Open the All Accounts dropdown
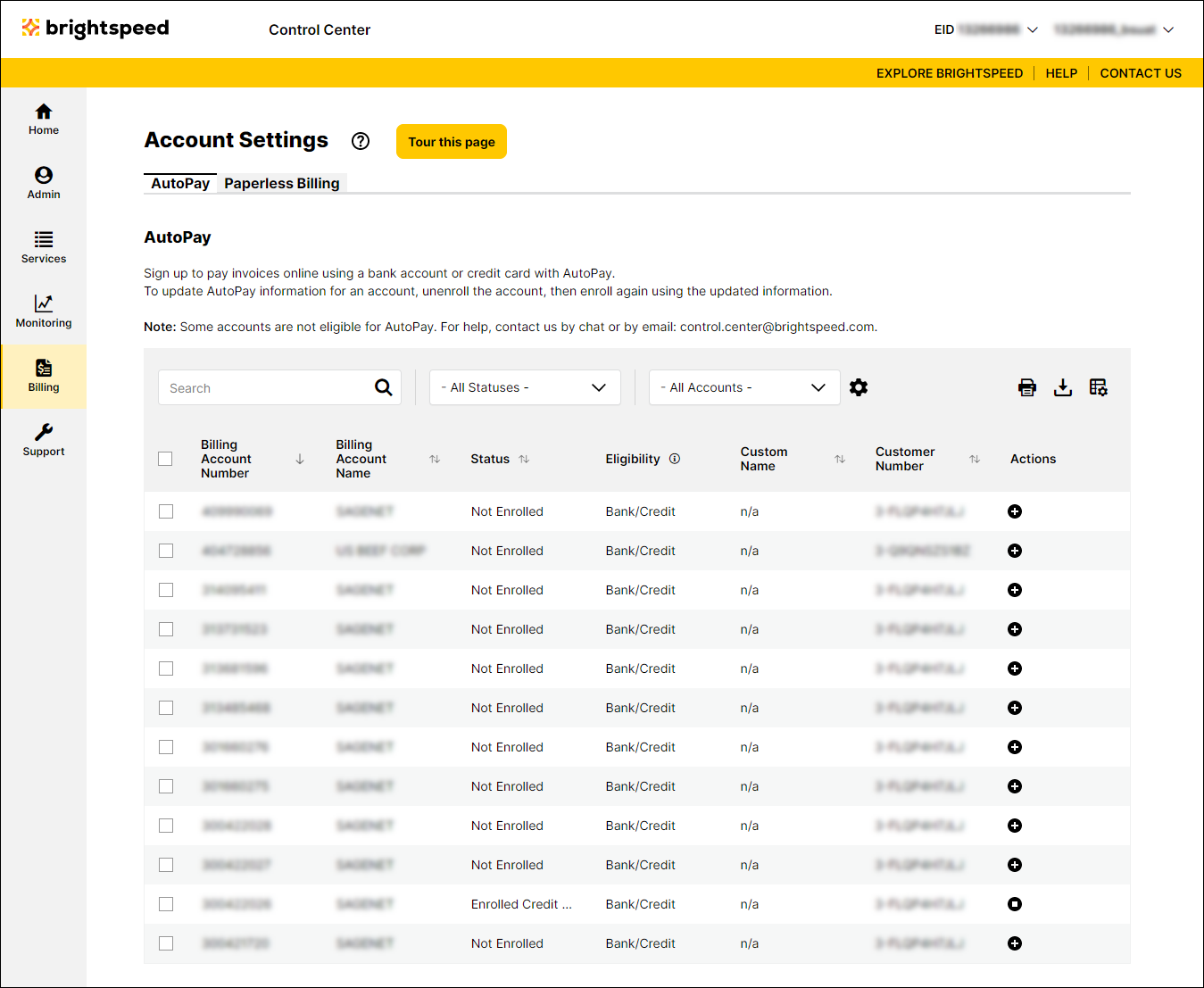1204x988 pixels. (x=744, y=387)
